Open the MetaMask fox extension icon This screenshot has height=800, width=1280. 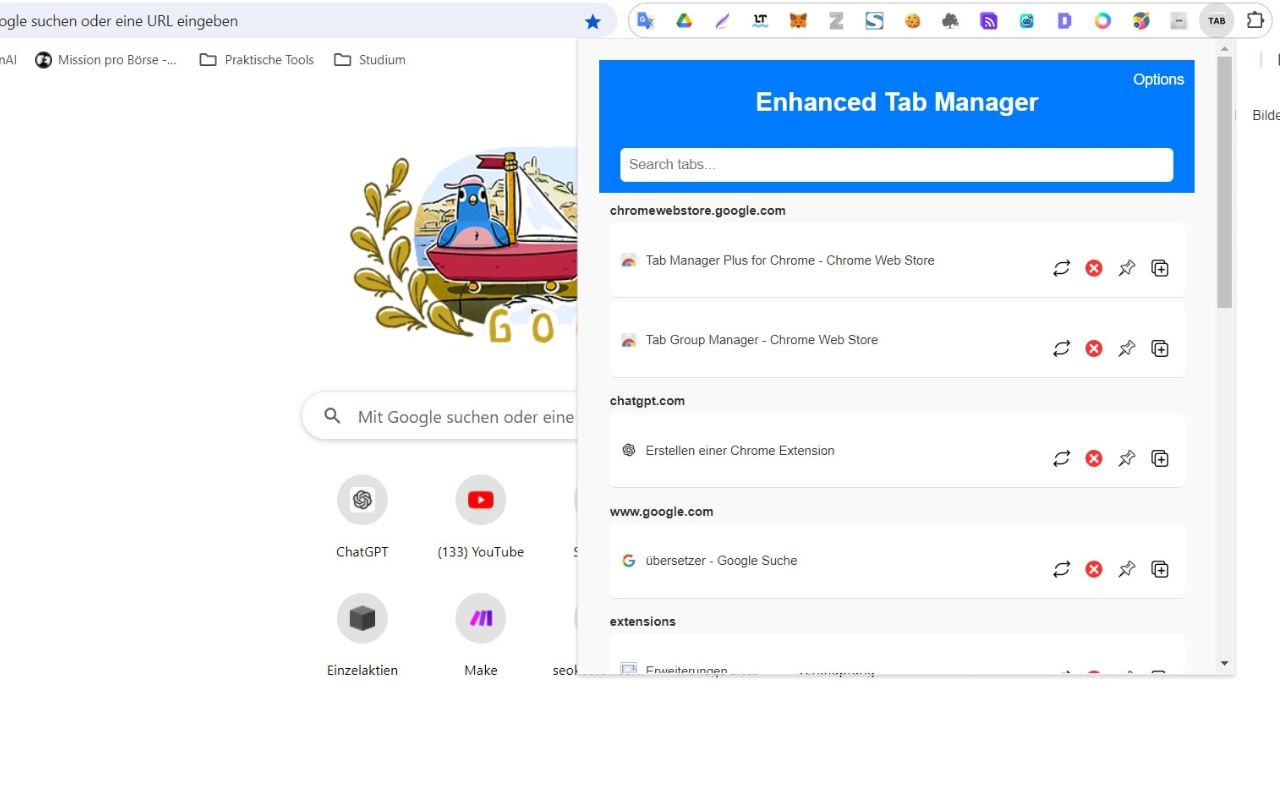798,20
